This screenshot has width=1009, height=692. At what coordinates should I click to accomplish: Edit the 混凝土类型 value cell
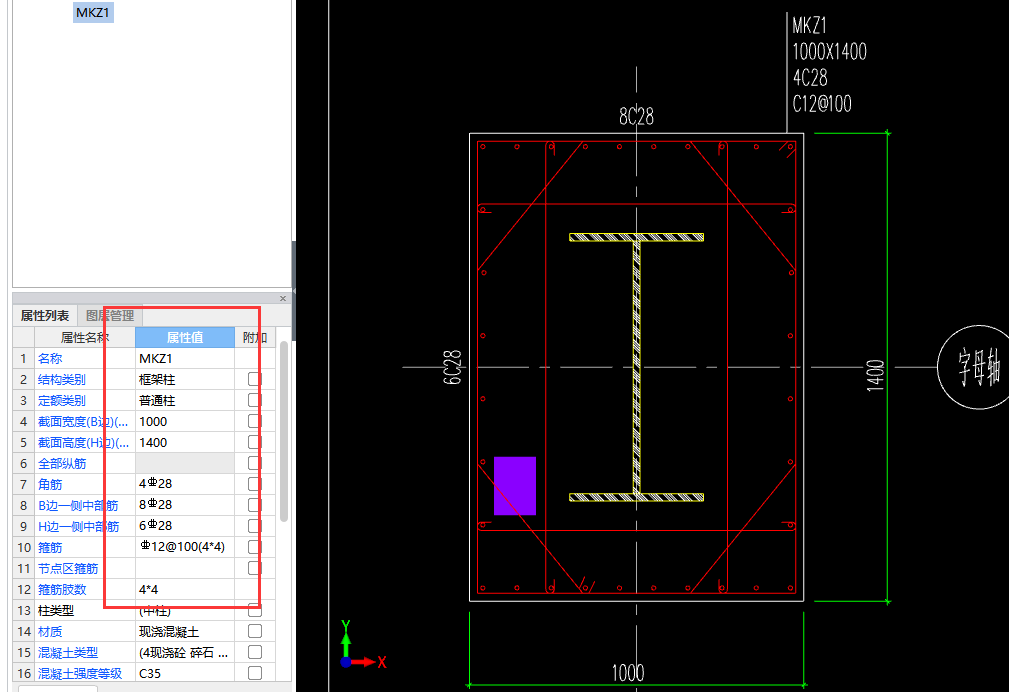pyautogui.click(x=185, y=652)
